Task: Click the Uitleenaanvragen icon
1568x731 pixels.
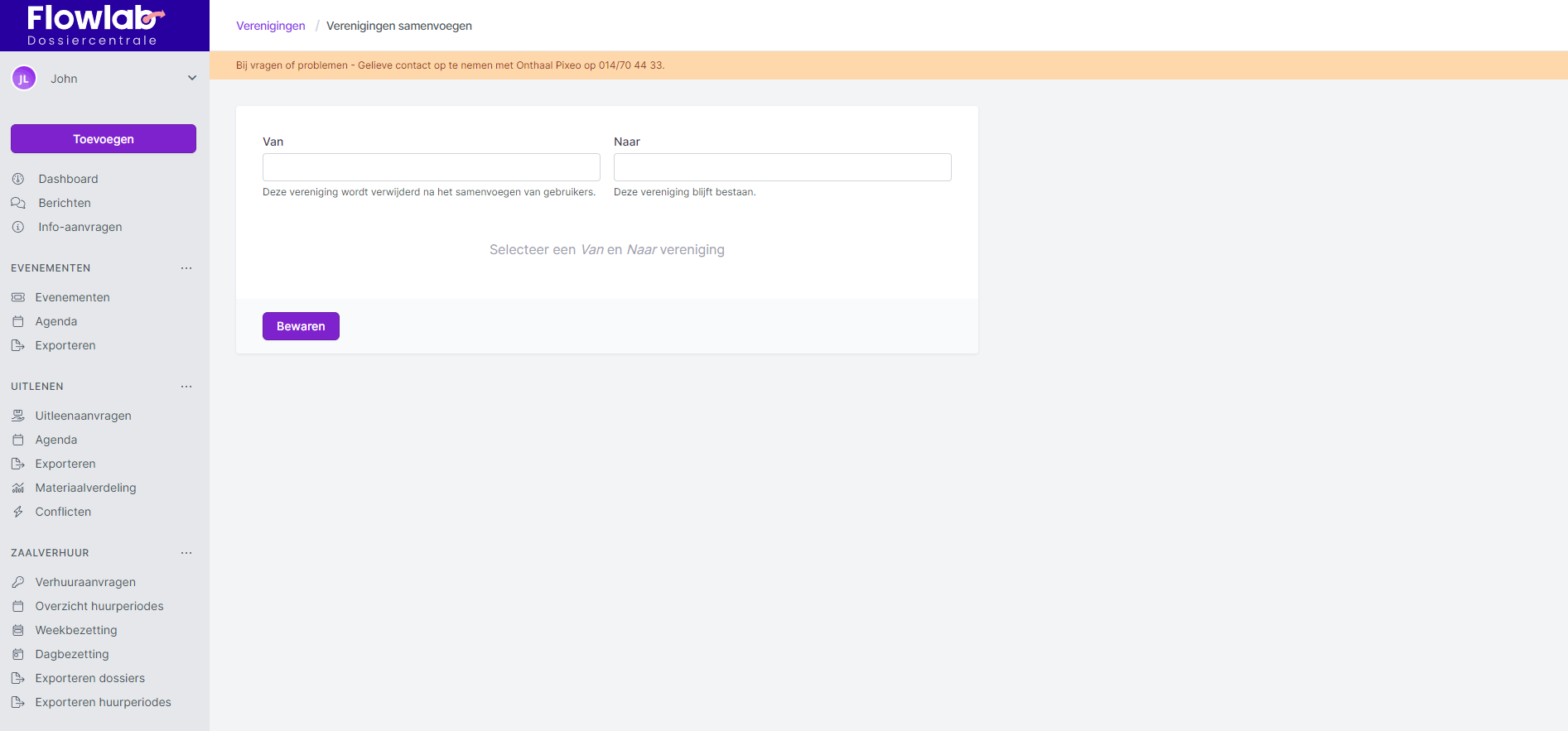Action: coord(18,416)
